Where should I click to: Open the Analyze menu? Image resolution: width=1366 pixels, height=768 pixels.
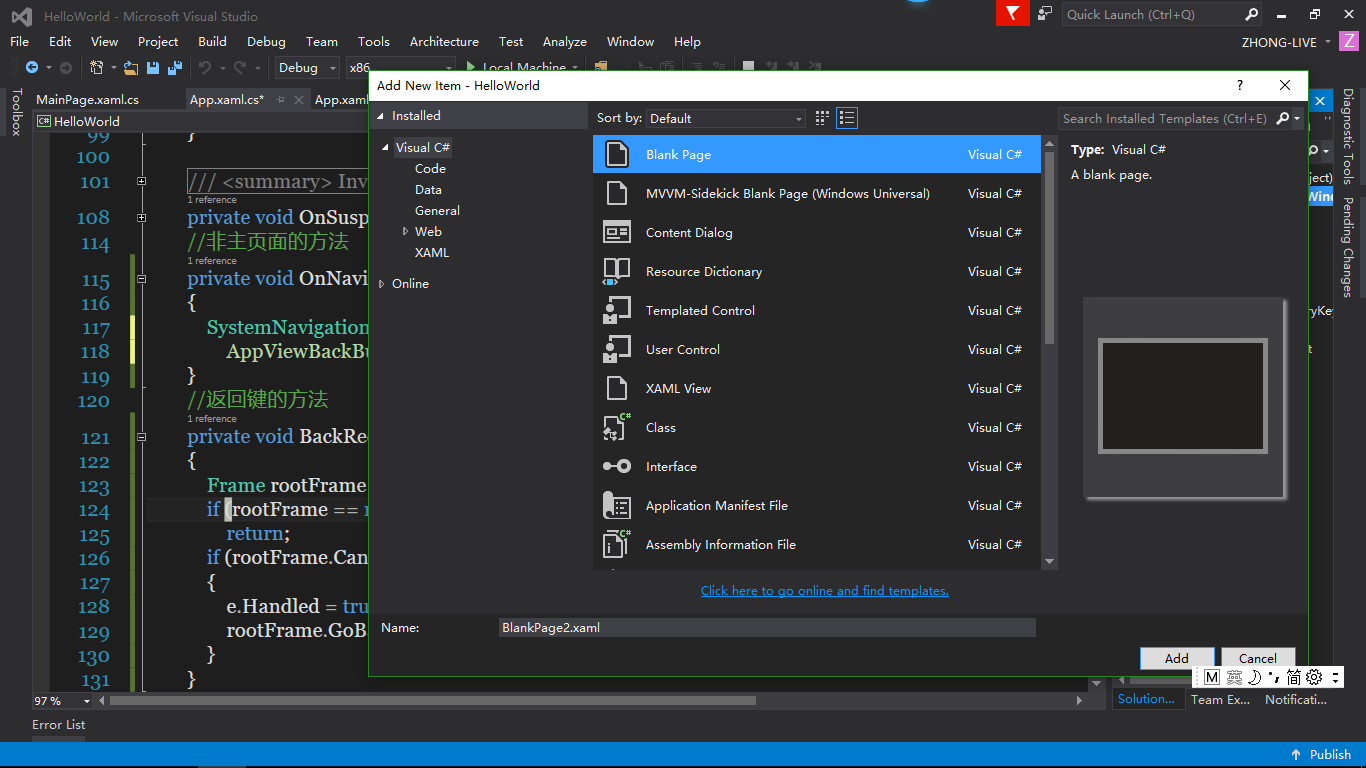pos(565,41)
